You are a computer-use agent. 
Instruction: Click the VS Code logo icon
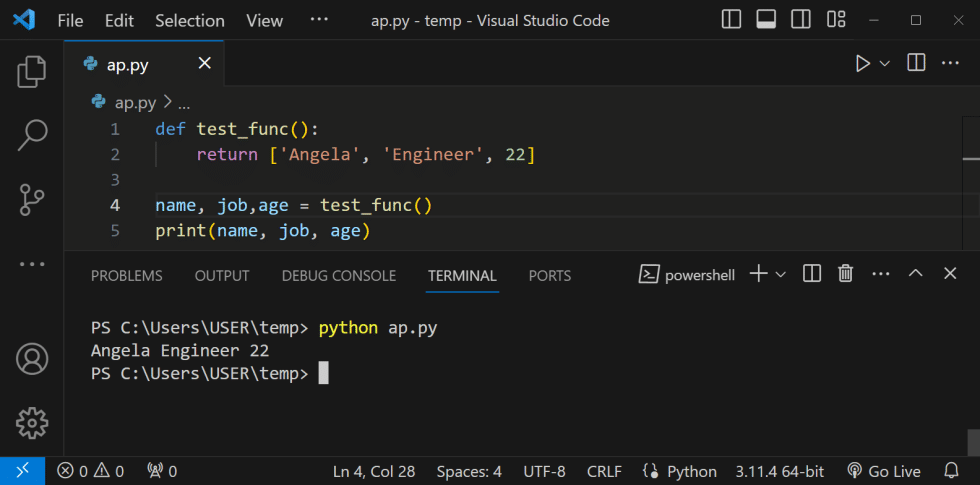pos(24,21)
